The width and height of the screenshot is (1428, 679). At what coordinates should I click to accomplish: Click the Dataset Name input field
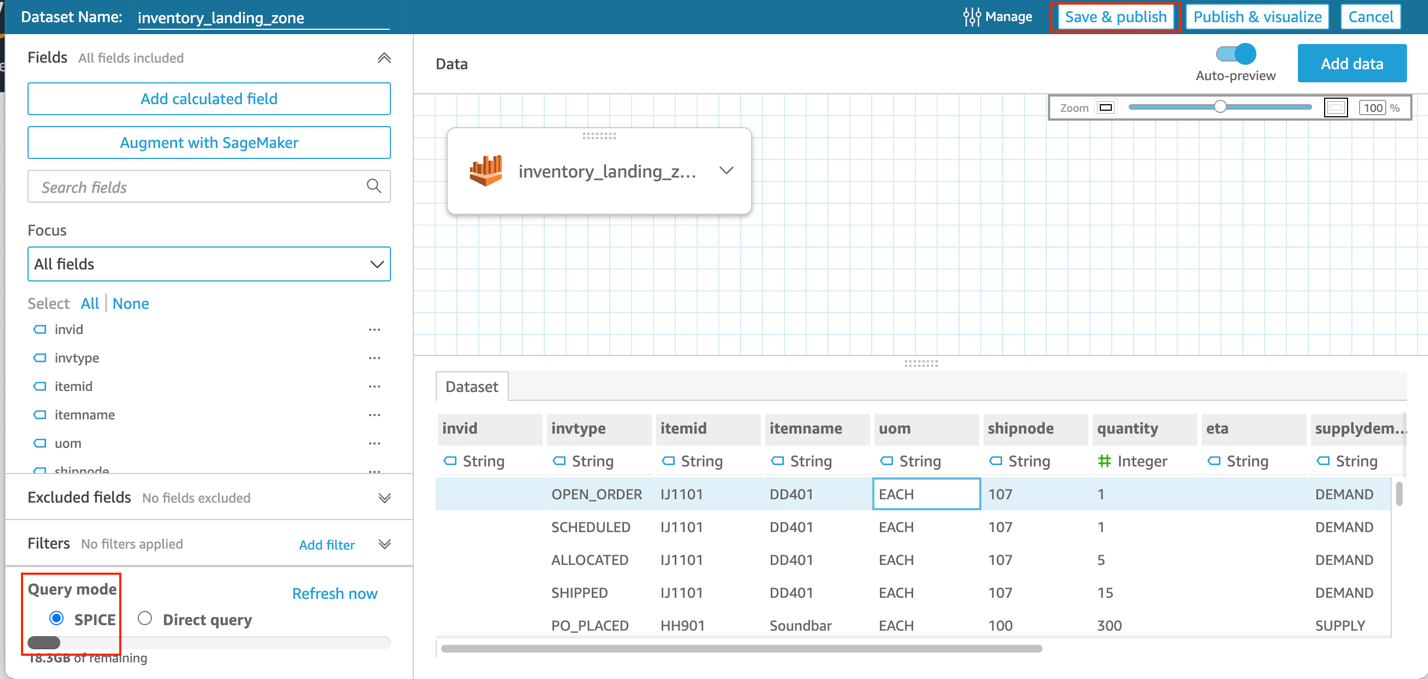click(x=263, y=18)
